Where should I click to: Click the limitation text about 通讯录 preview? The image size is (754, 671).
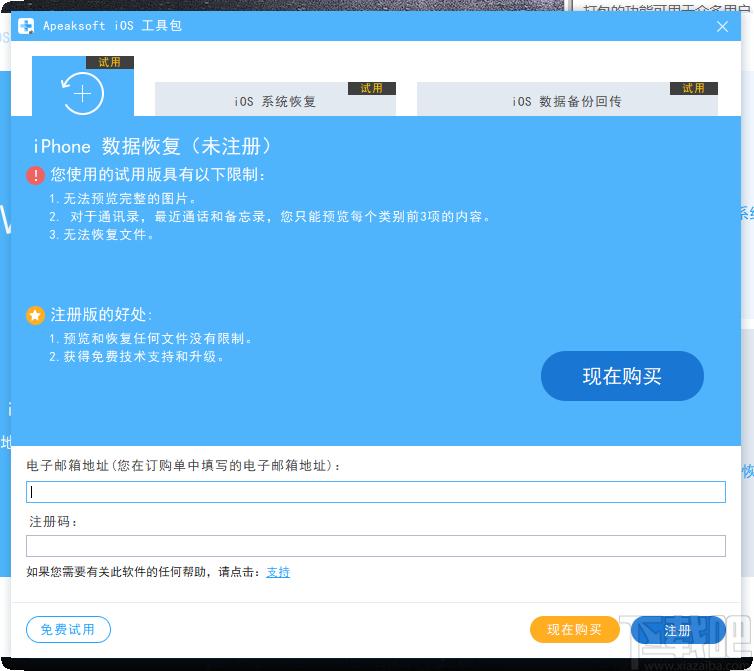(x=269, y=216)
